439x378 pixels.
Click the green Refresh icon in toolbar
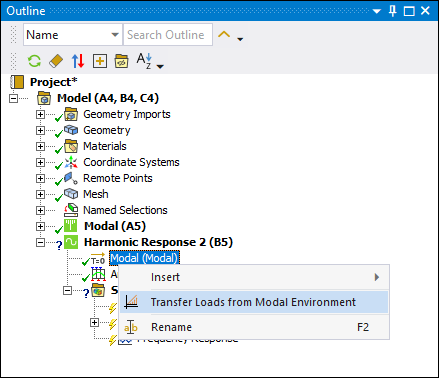[x=34, y=61]
